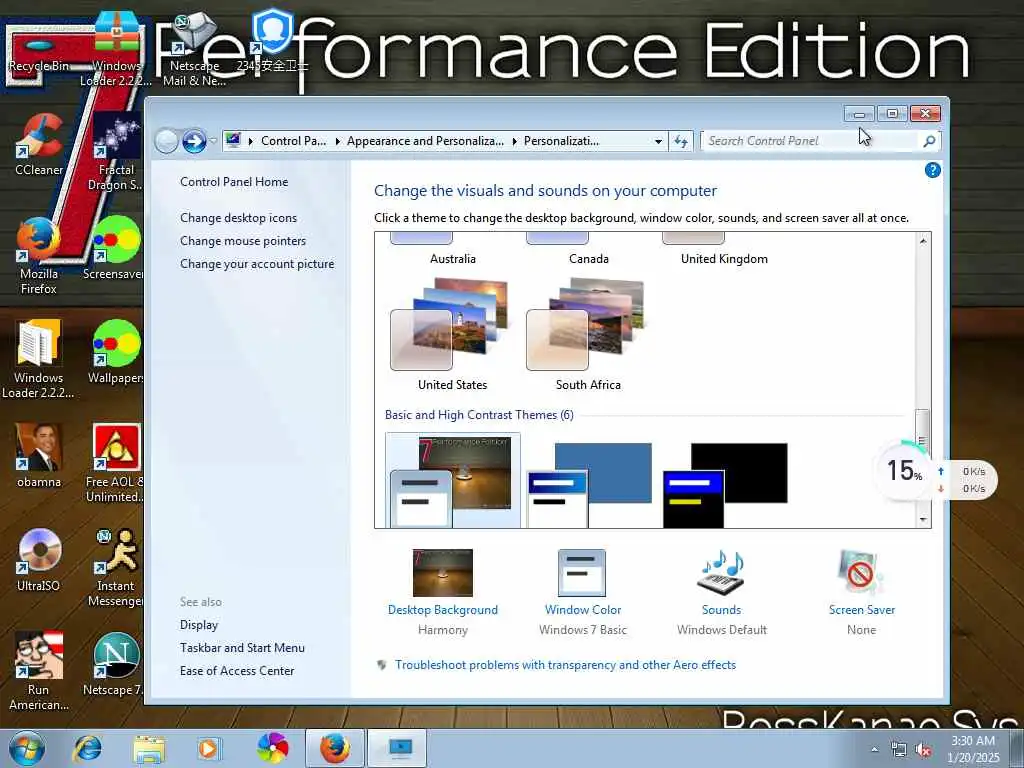The image size is (1024, 768).
Task: Open the Help question mark button
Action: pyautogui.click(x=933, y=170)
